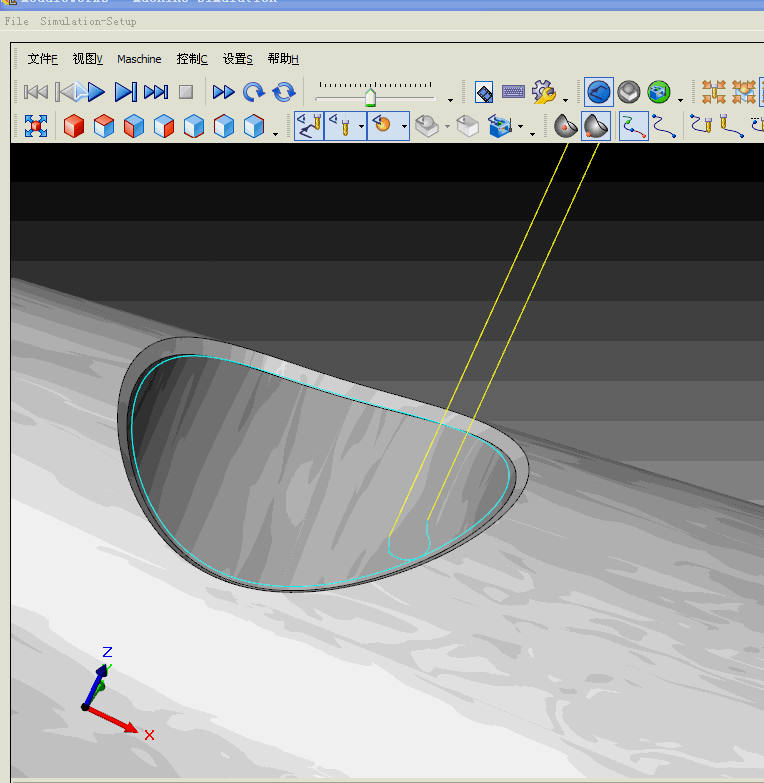
Task: Click the purple keyboard icon
Action: (513, 92)
